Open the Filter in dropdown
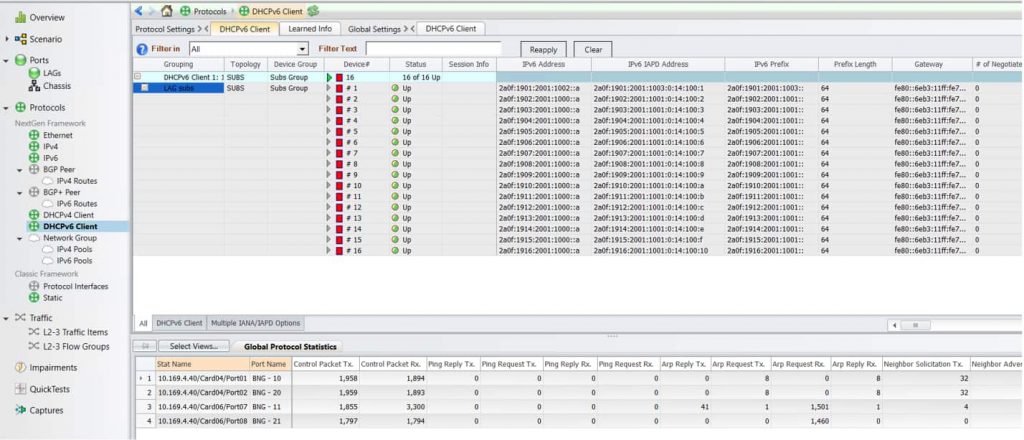Image resolution: width=1024 pixels, height=440 pixels. coord(302,50)
